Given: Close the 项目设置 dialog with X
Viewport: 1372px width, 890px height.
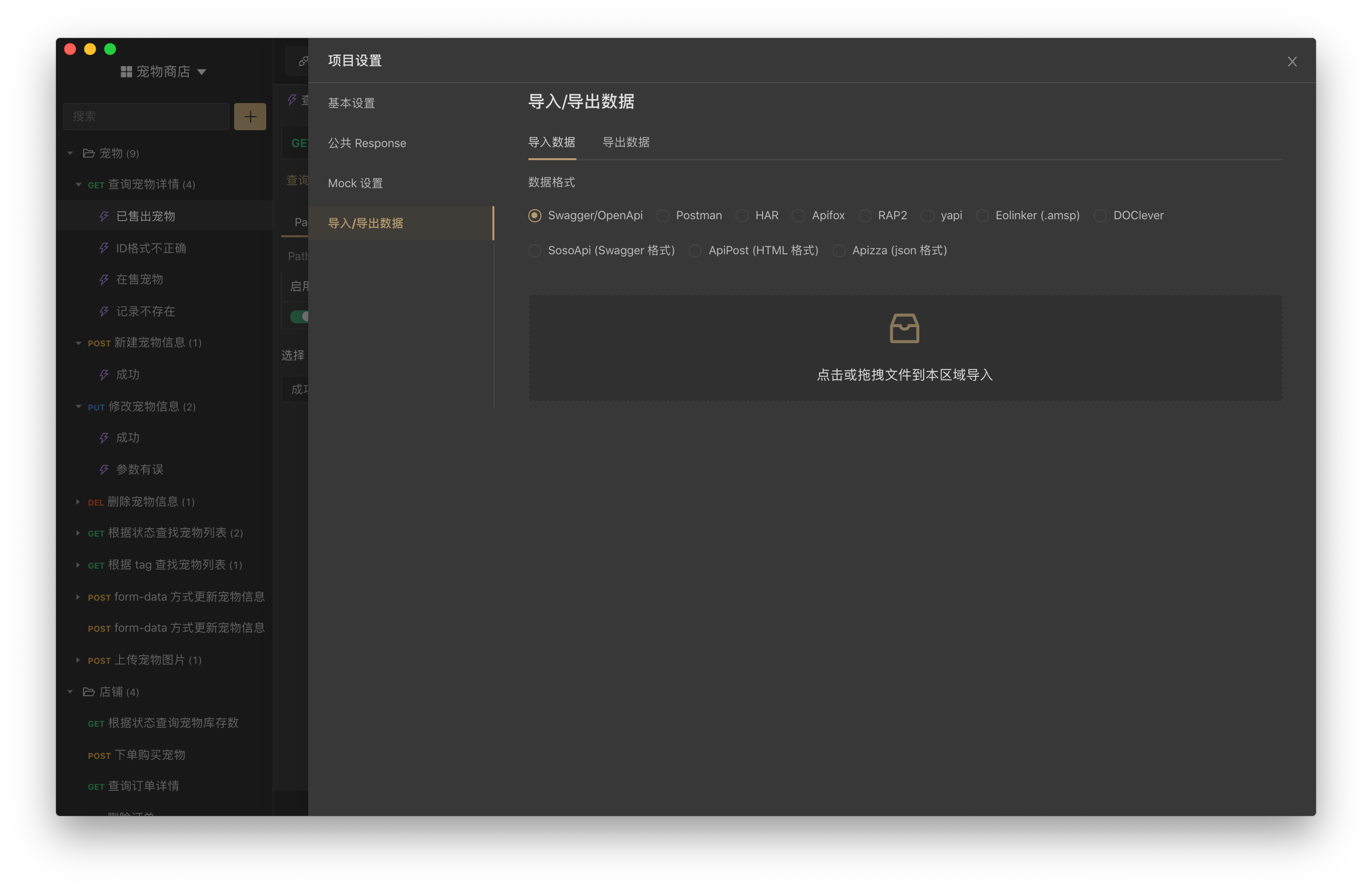Looking at the screenshot, I should 1292,62.
